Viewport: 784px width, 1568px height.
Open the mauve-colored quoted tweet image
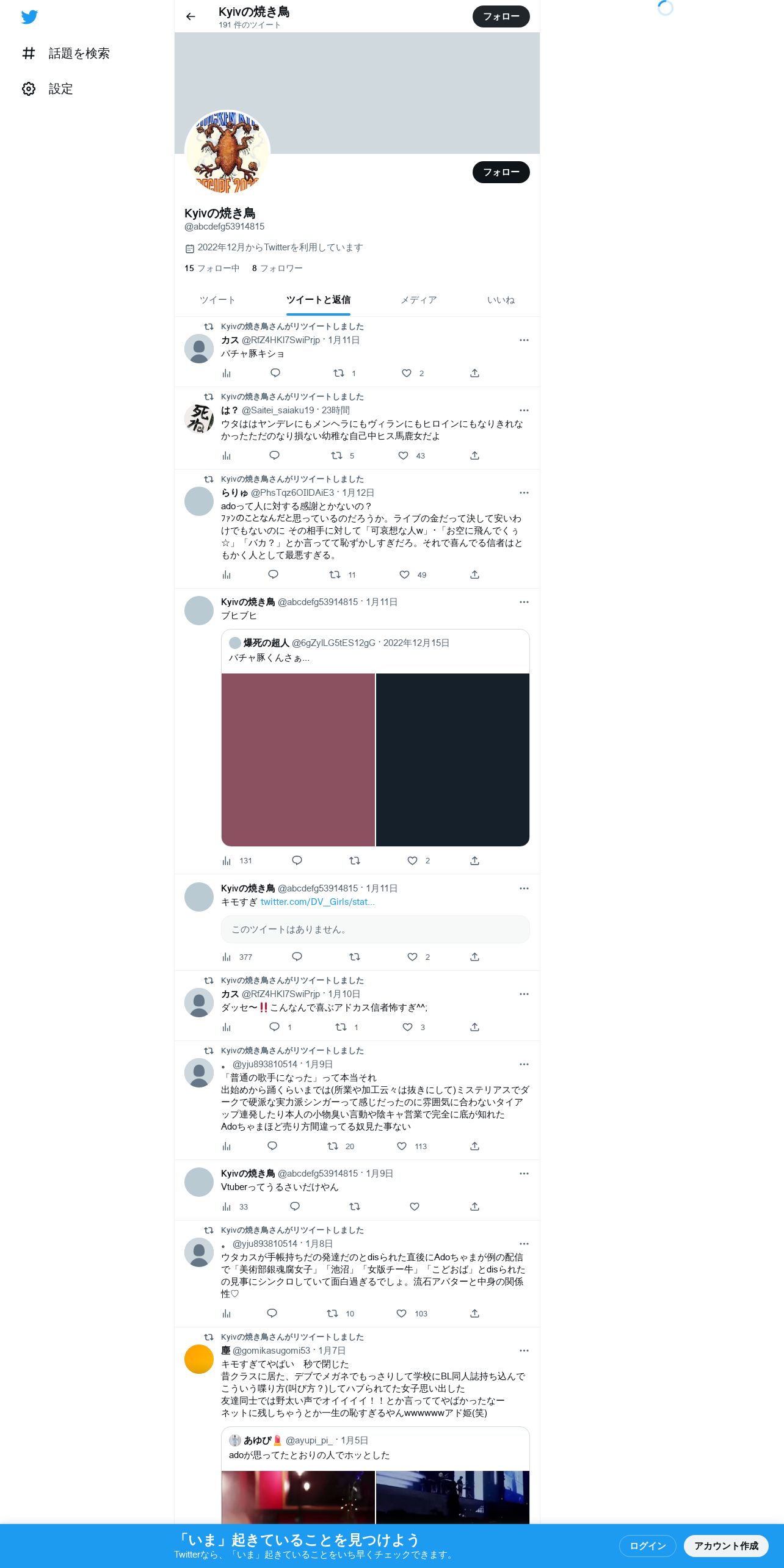point(298,760)
